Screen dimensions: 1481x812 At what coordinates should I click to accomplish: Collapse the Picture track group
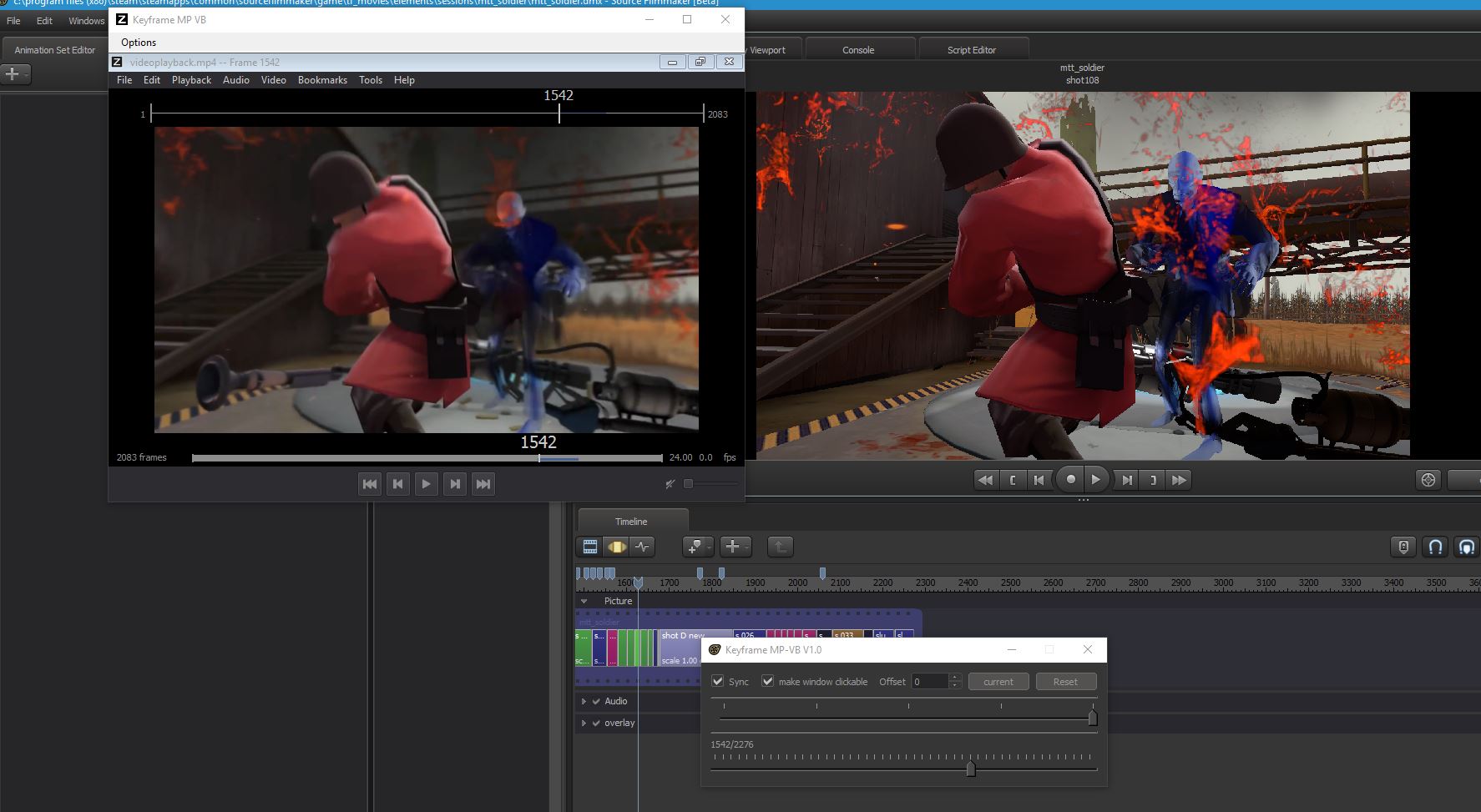tap(584, 601)
